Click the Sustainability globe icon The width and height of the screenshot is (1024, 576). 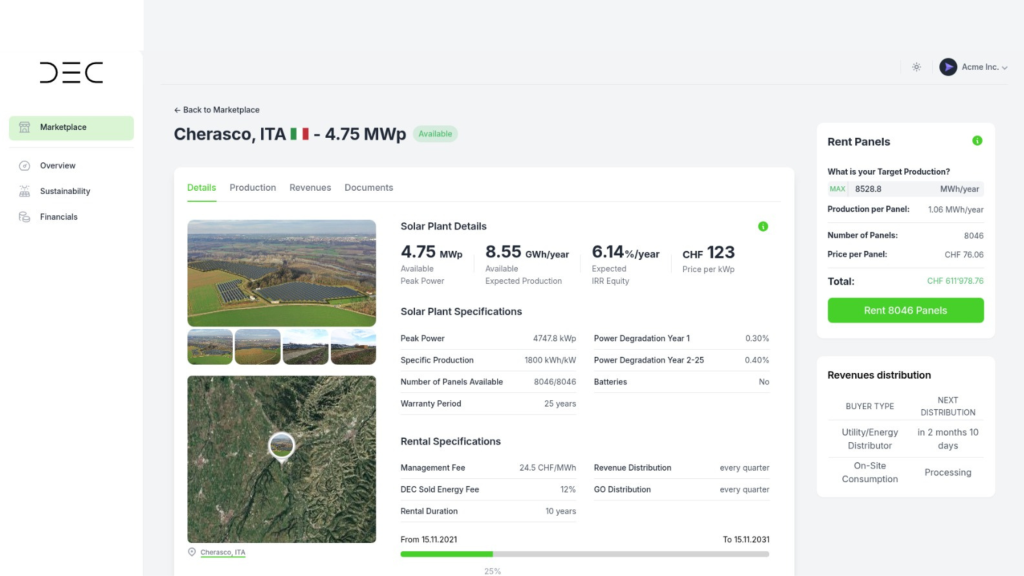tap(25, 191)
